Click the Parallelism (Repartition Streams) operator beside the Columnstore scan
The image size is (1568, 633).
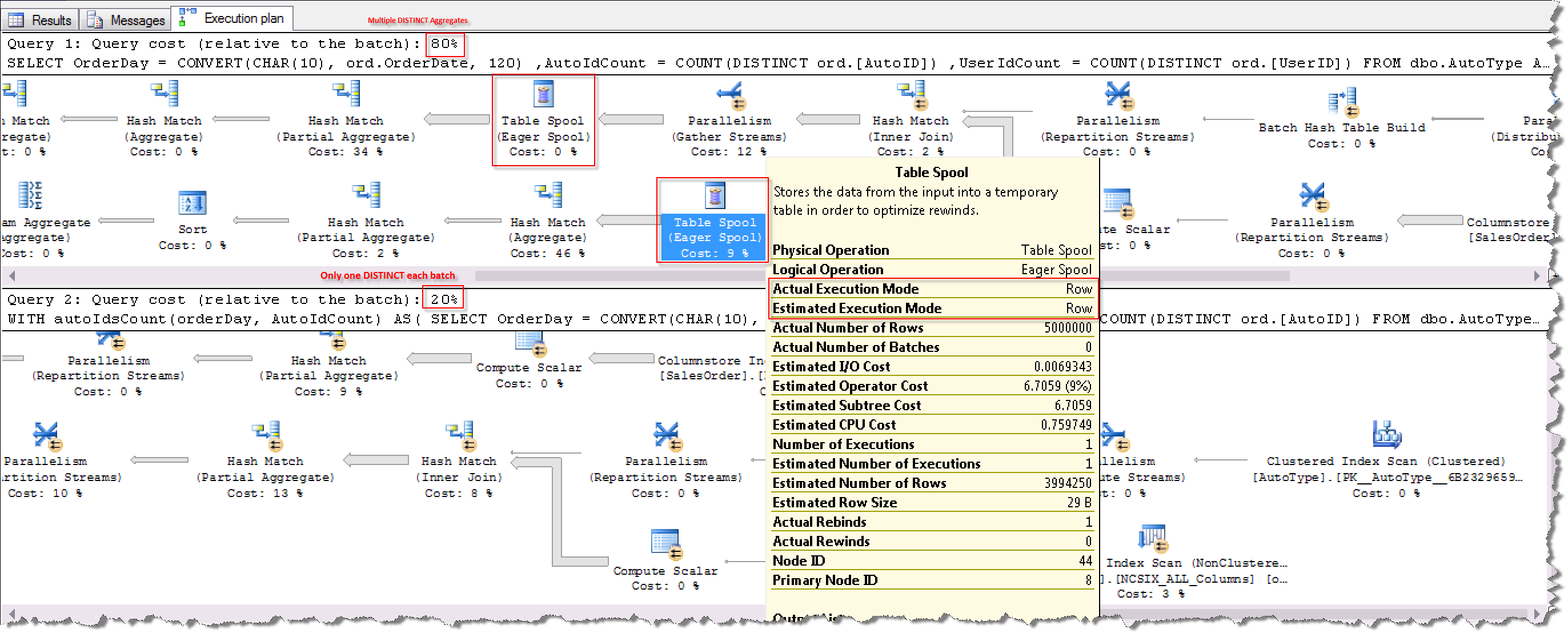point(1312,221)
